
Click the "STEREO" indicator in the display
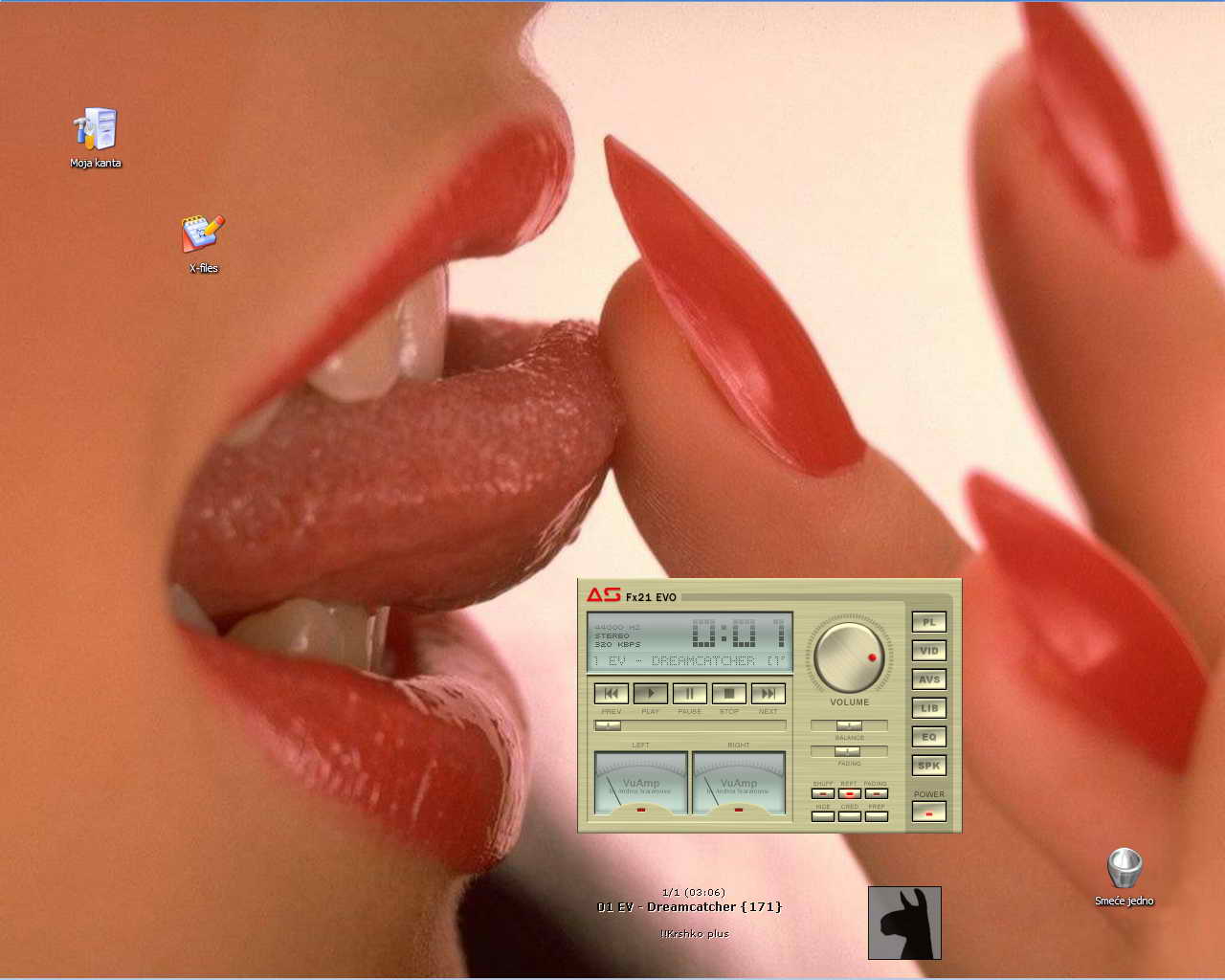612,636
